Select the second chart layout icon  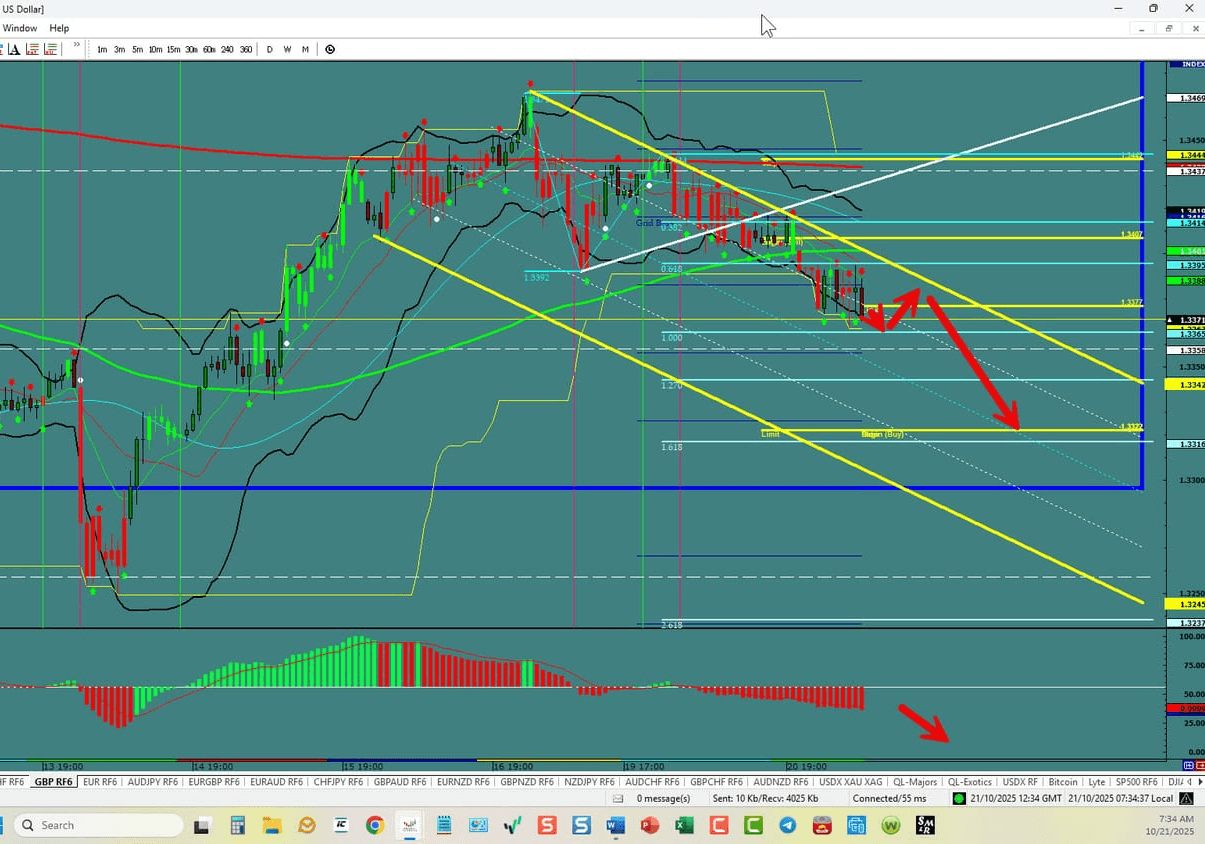pyautogui.click(x=51, y=49)
